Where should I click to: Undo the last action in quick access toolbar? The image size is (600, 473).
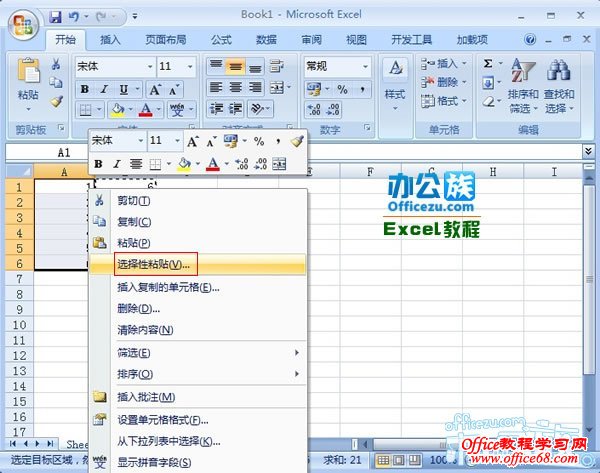(73, 16)
